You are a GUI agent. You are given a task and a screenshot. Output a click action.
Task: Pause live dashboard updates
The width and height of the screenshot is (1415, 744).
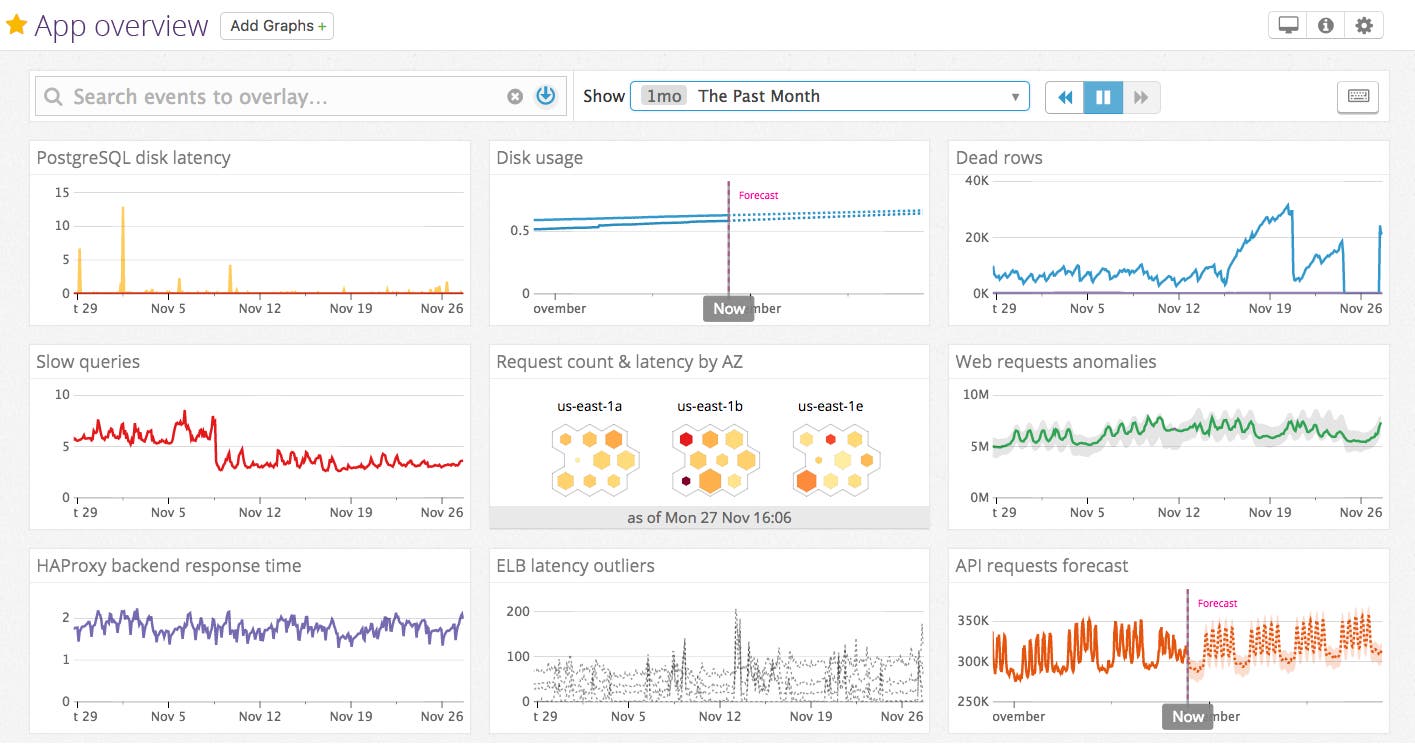1102,97
